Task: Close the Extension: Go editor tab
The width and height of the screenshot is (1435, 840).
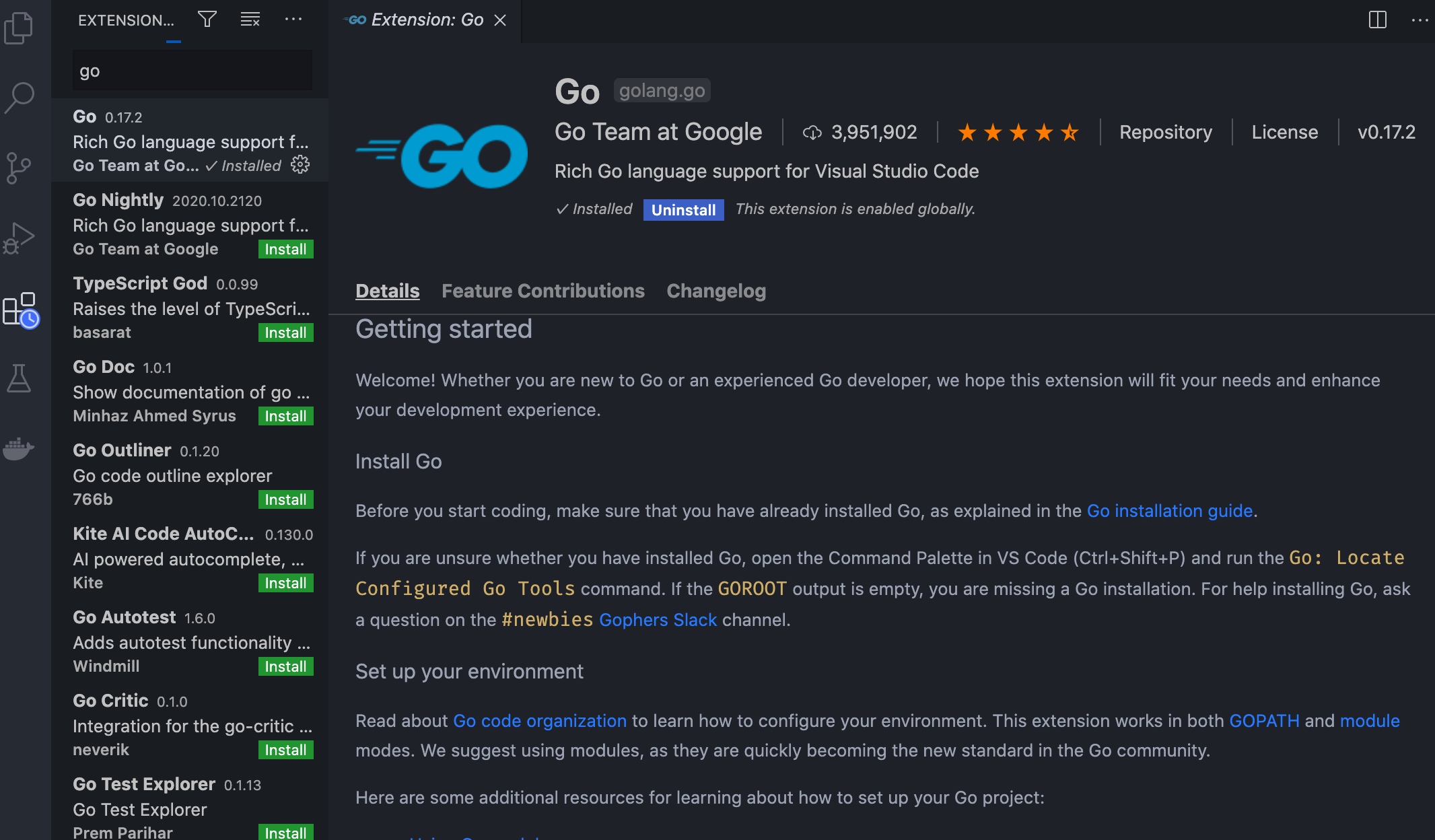Action: (x=500, y=20)
